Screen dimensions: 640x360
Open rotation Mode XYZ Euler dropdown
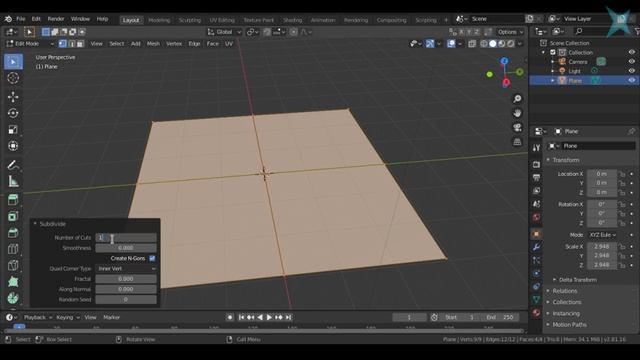[x=602, y=235]
